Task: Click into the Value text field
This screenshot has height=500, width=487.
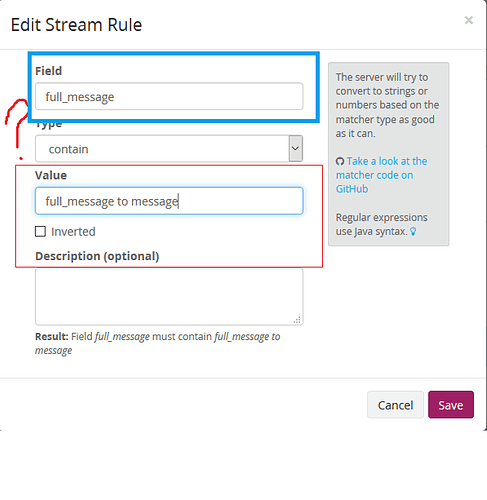Action: tap(169, 201)
